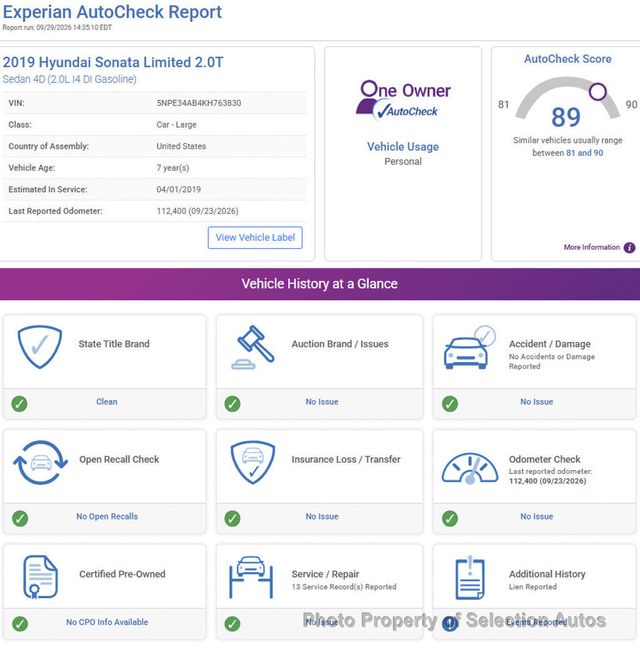Click green check by No CPO Info Available

click(x=19, y=624)
